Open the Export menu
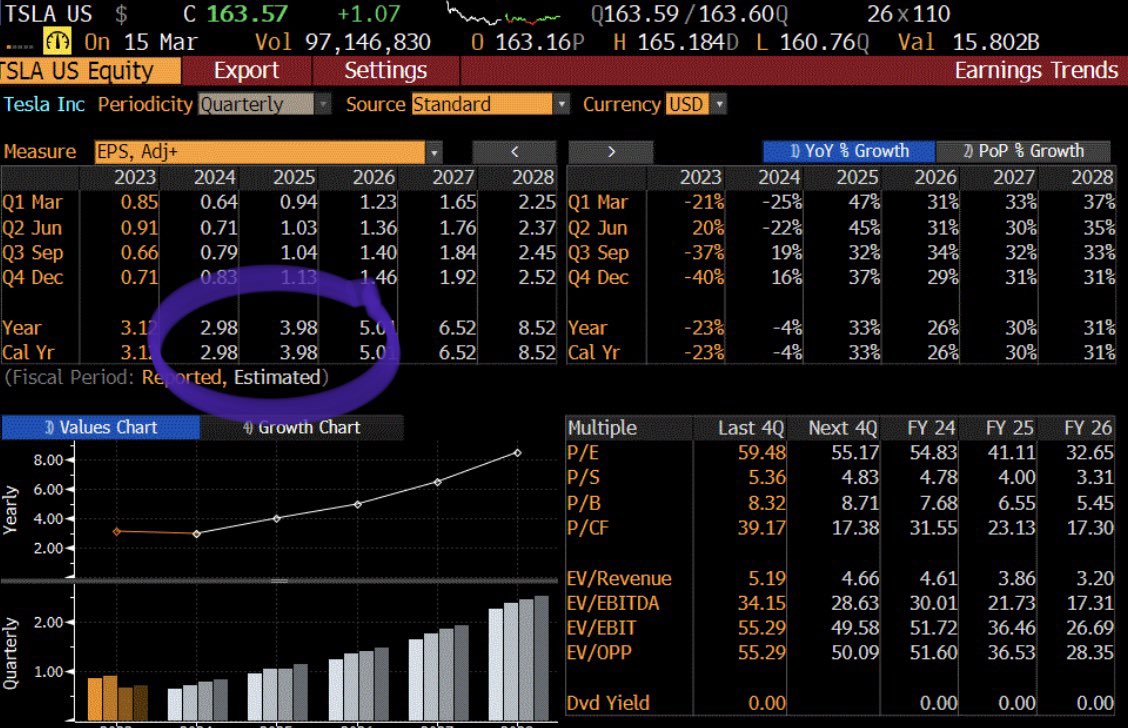The width and height of the screenshot is (1128, 728). [246, 70]
